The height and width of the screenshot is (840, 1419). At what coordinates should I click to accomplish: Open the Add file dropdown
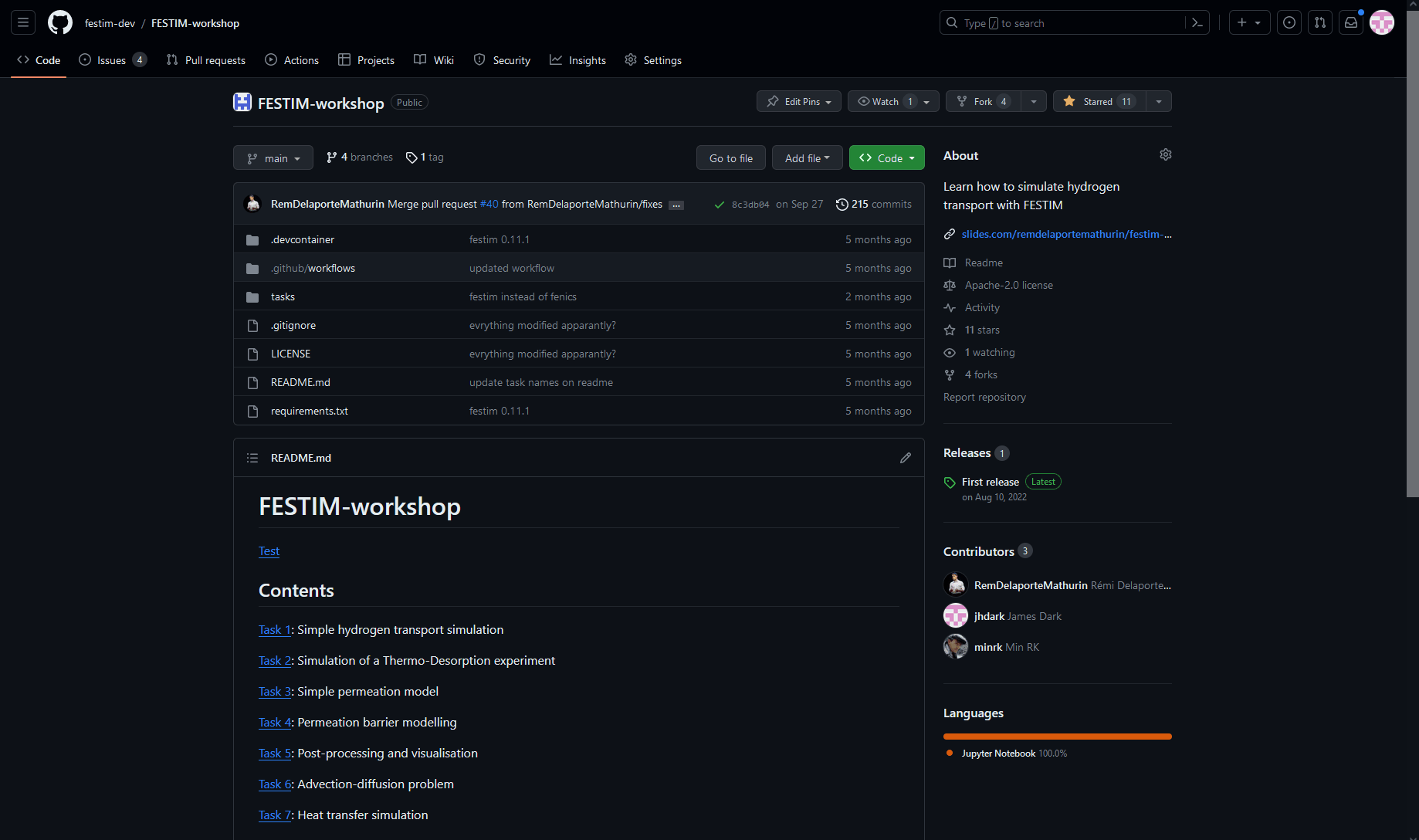(x=808, y=157)
